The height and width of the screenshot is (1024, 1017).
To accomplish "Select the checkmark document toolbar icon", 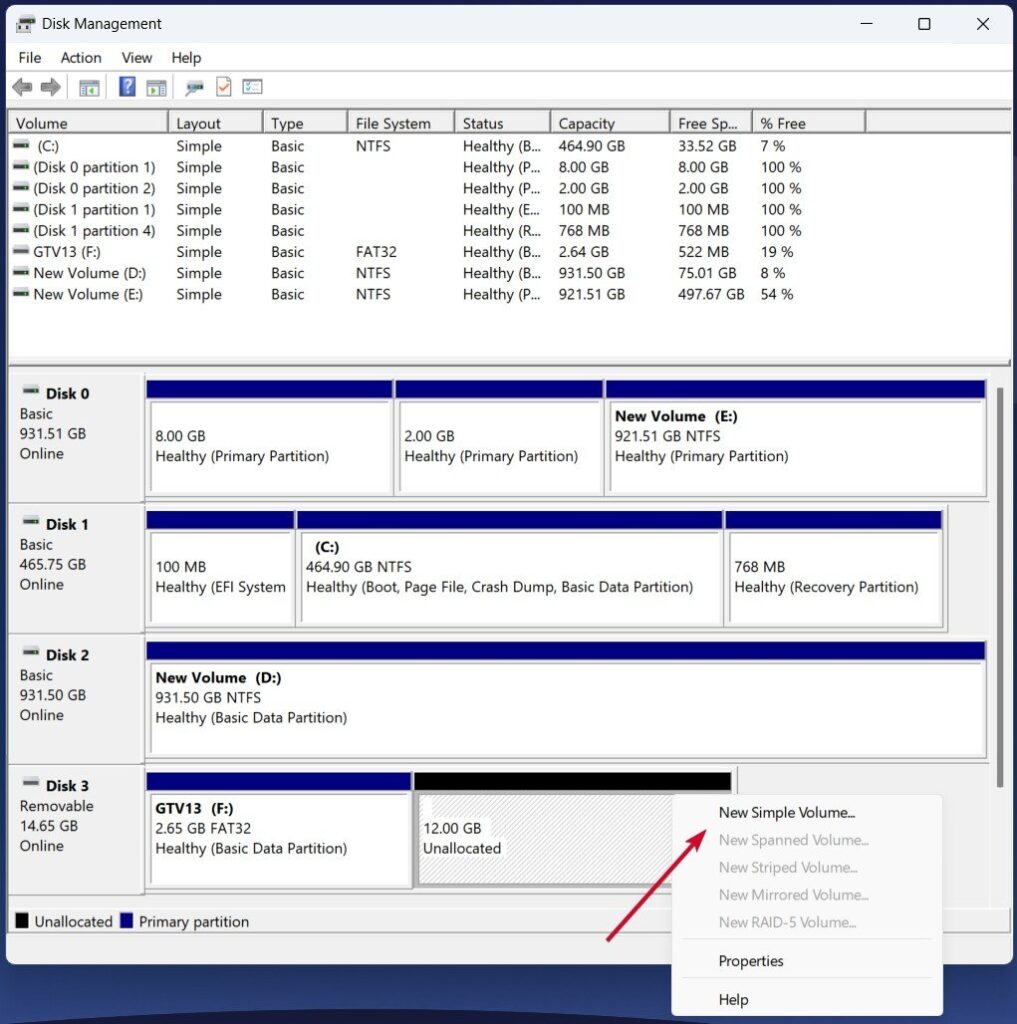I will tap(223, 86).
